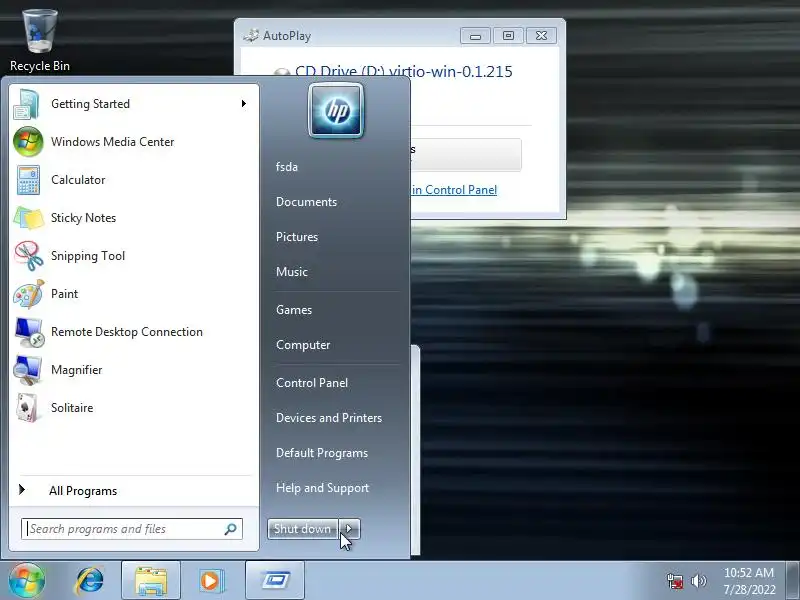Open the Shut down options arrow
The height and width of the screenshot is (600, 800).
pos(349,529)
